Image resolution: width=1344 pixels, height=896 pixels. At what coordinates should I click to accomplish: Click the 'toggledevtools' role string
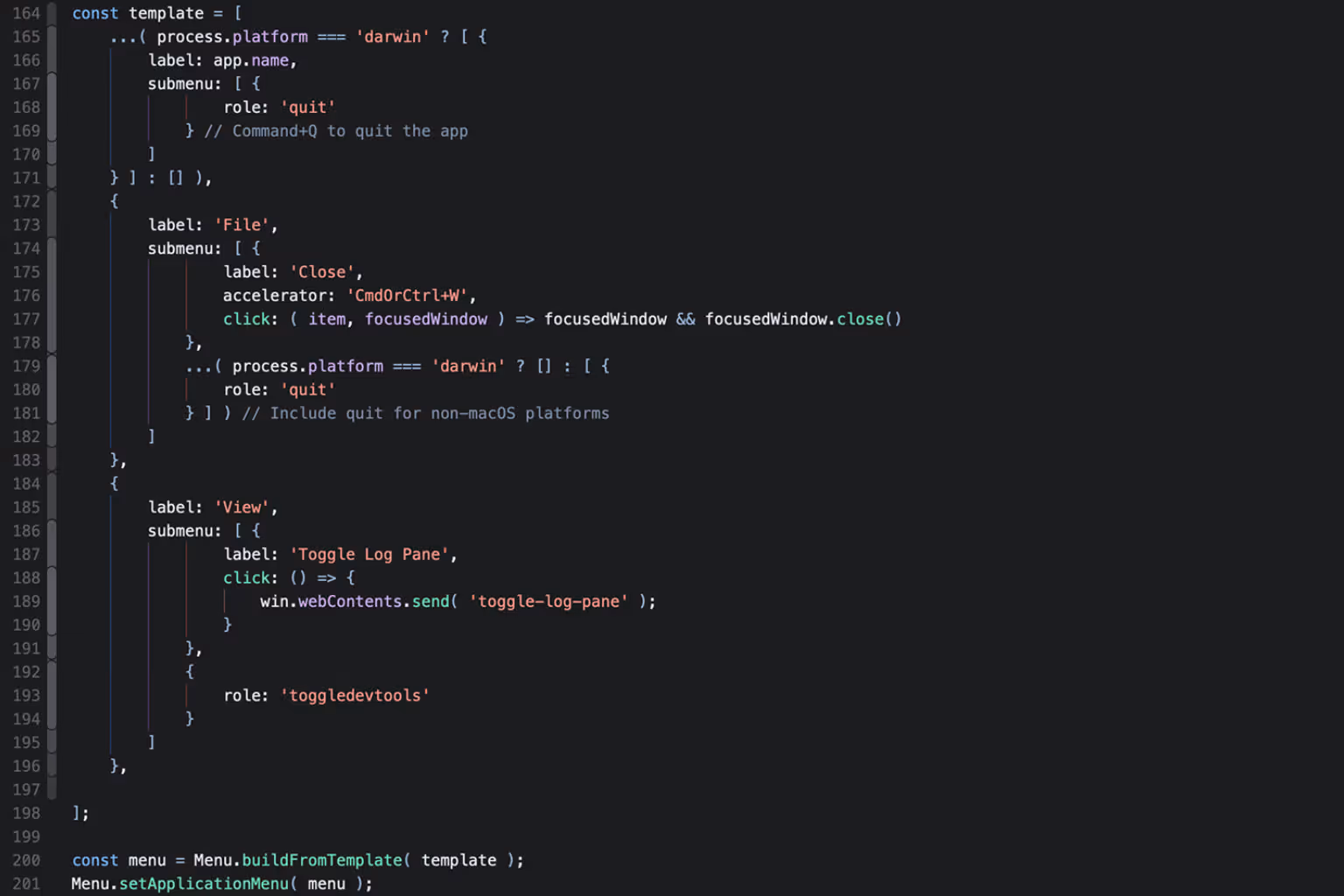[x=355, y=696]
